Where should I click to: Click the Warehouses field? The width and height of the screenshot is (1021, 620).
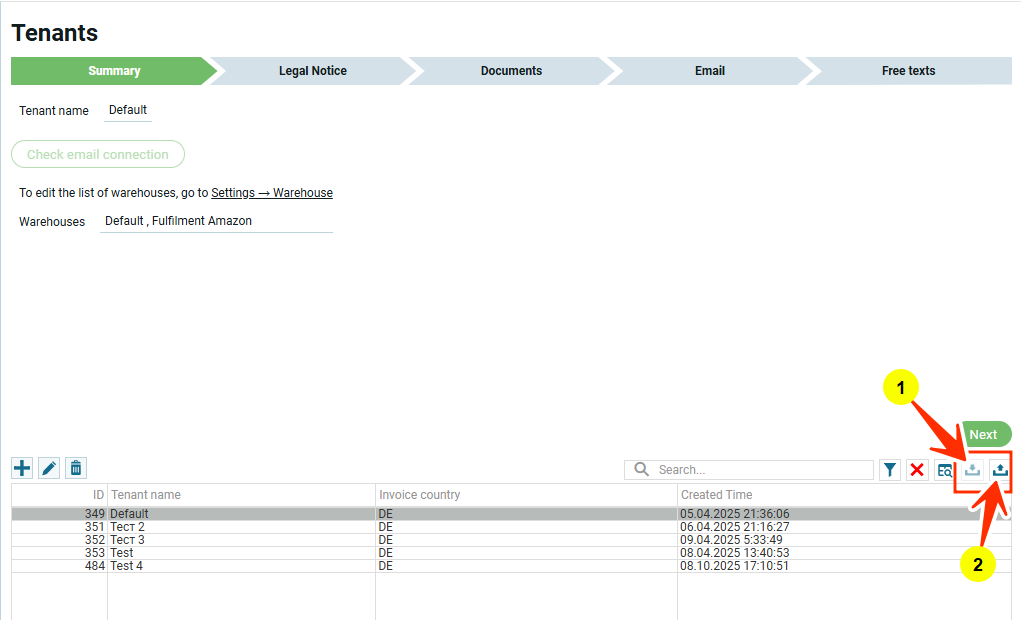click(215, 221)
